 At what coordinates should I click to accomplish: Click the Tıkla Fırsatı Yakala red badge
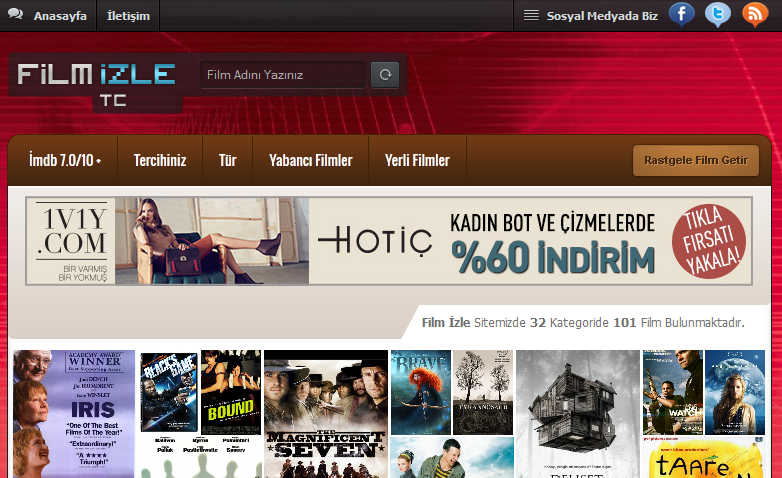(709, 241)
